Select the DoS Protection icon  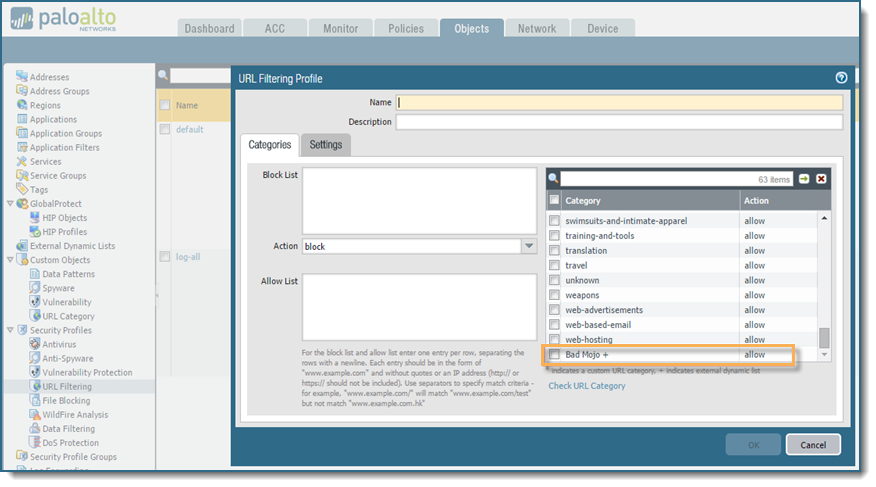tap(35, 442)
